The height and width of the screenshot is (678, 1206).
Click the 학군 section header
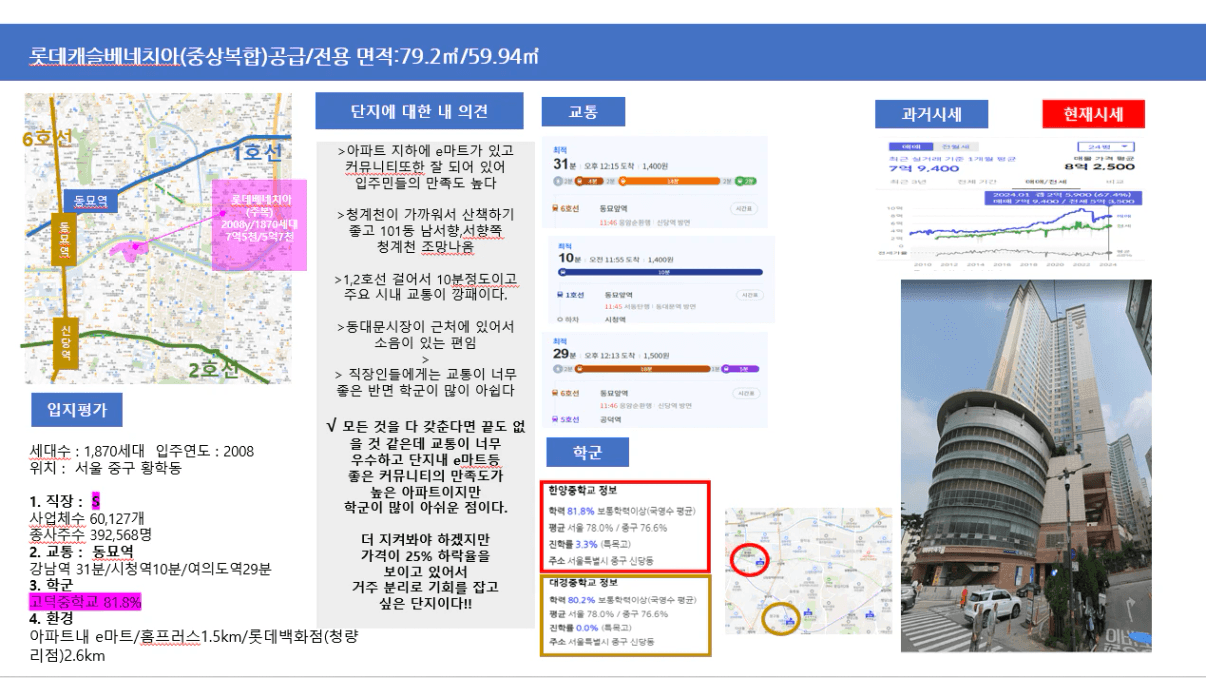pyautogui.click(x=588, y=452)
